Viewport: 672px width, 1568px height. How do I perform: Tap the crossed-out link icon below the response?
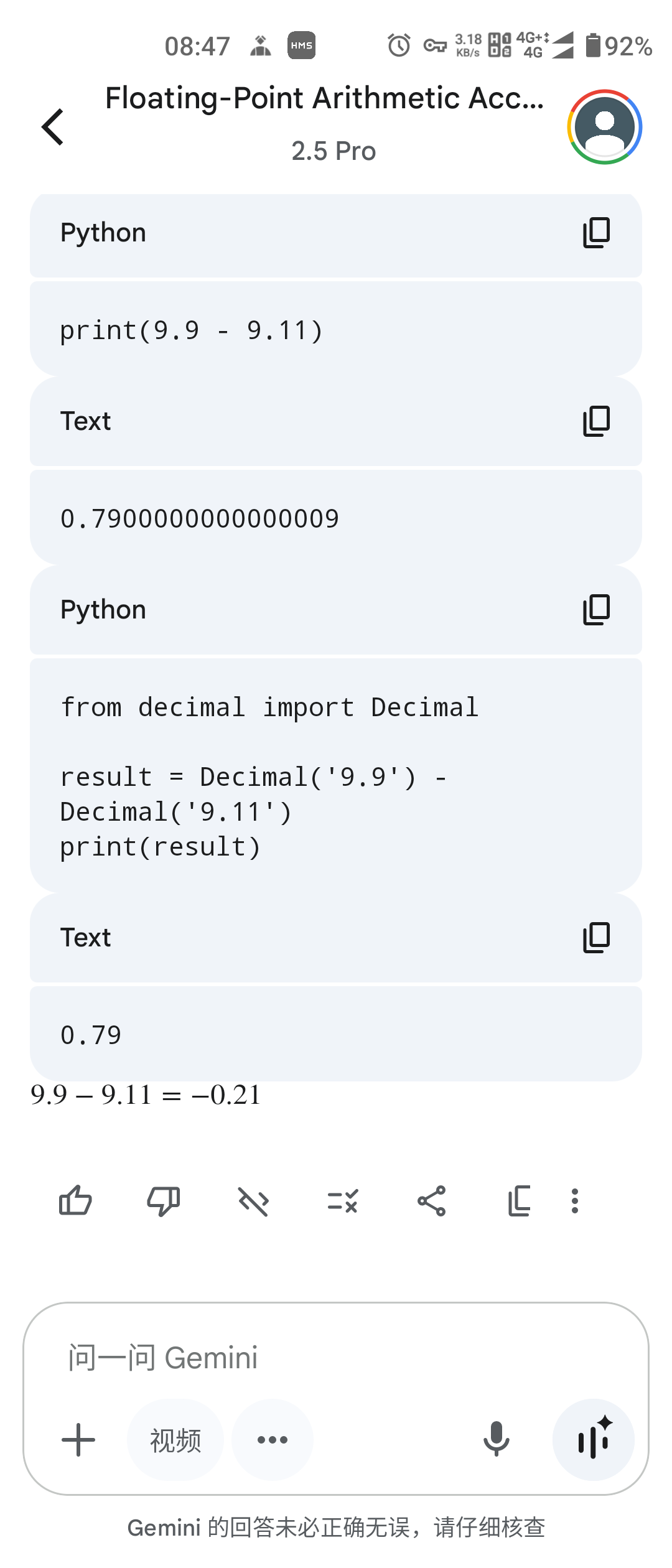[x=253, y=1200]
